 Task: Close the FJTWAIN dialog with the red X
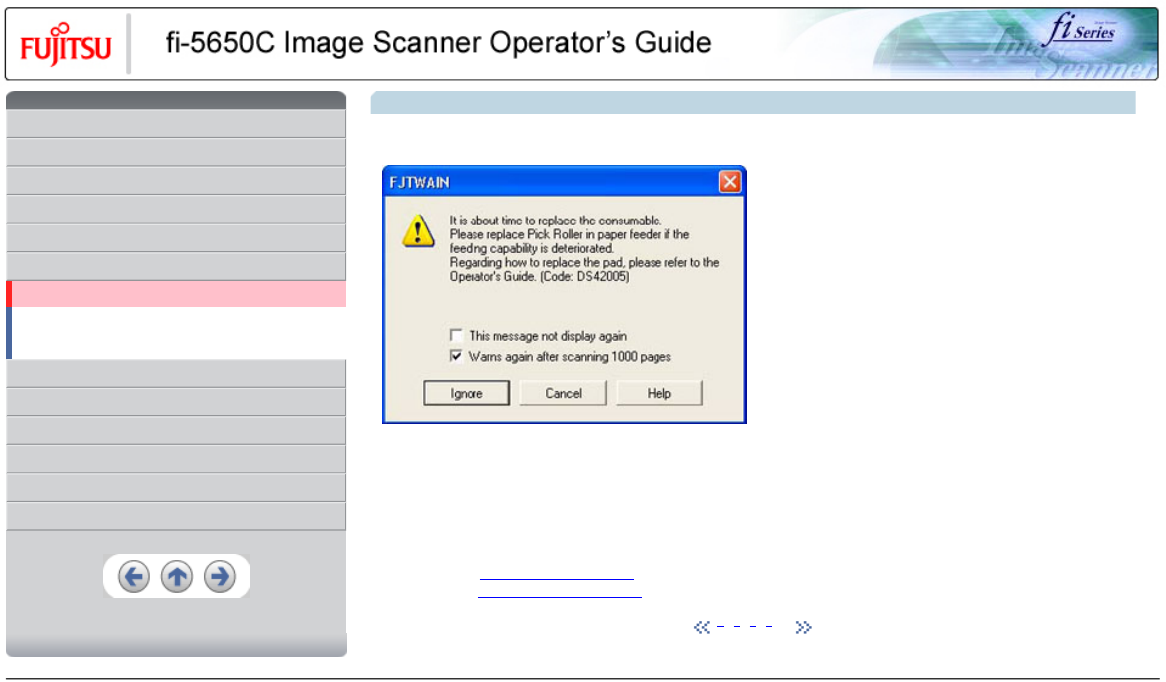729,181
